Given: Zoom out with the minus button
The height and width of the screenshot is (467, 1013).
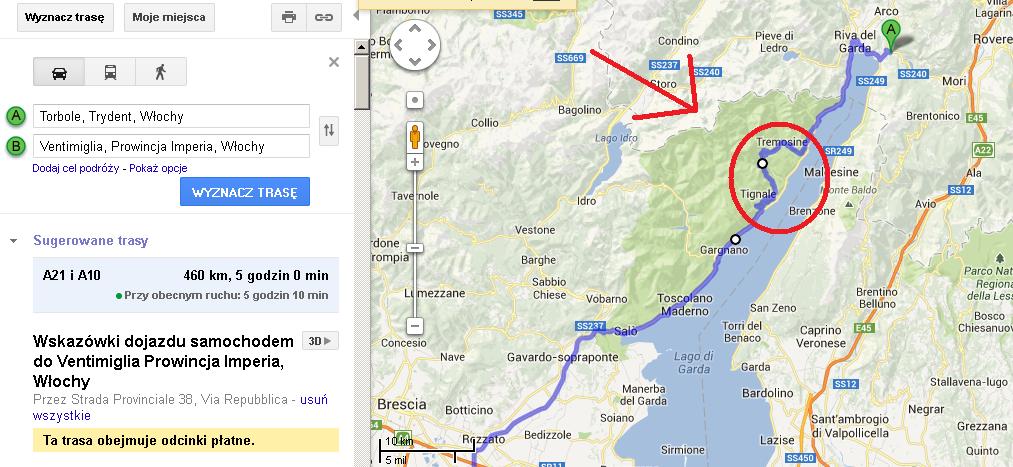Looking at the screenshot, I should [x=415, y=326].
